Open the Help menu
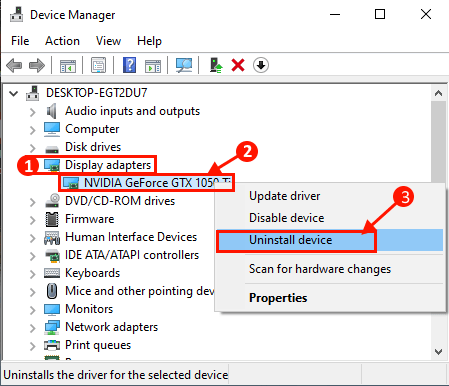 [x=149, y=41]
